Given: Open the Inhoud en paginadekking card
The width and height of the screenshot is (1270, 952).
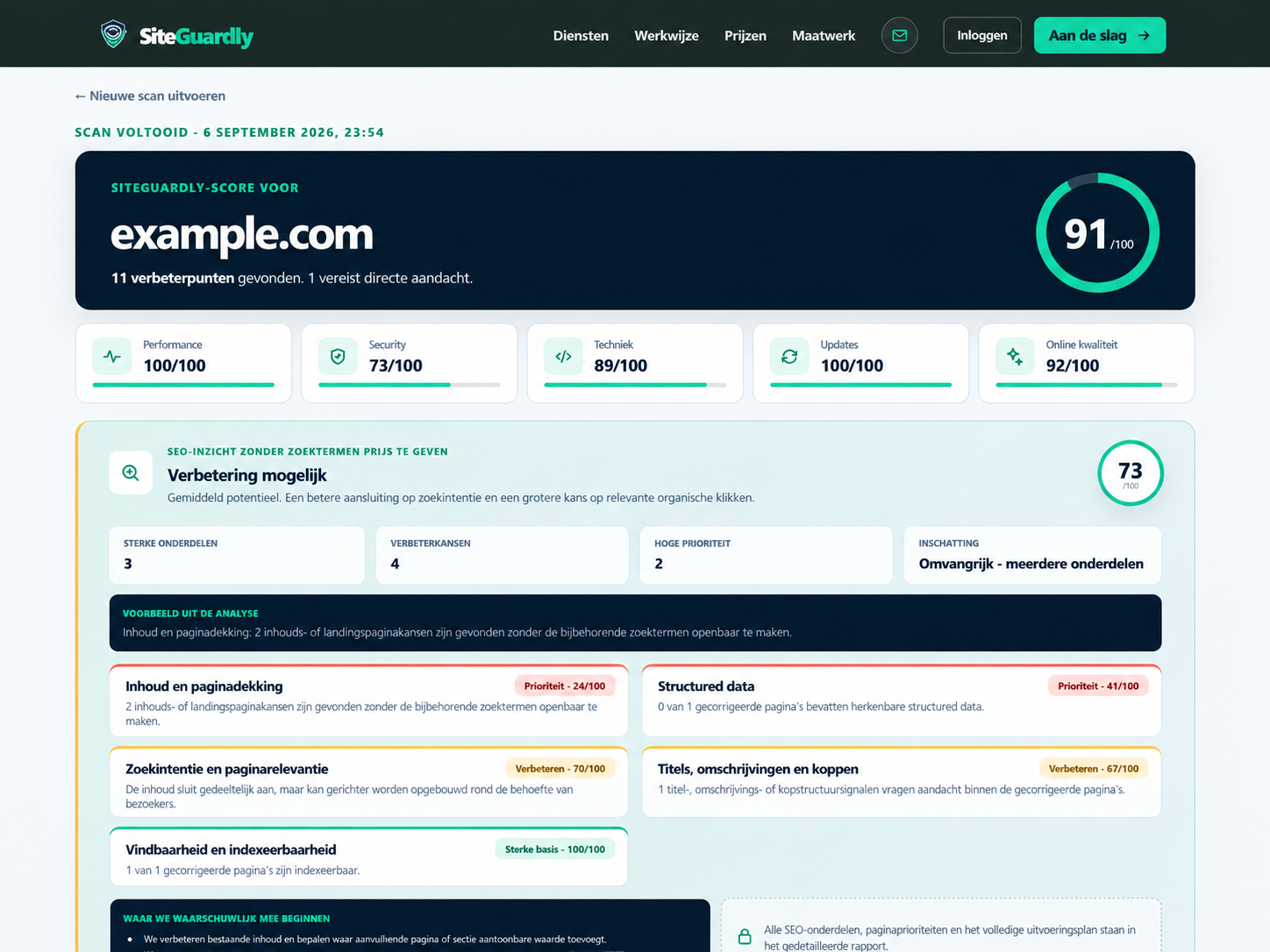Looking at the screenshot, I should coord(369,700).
